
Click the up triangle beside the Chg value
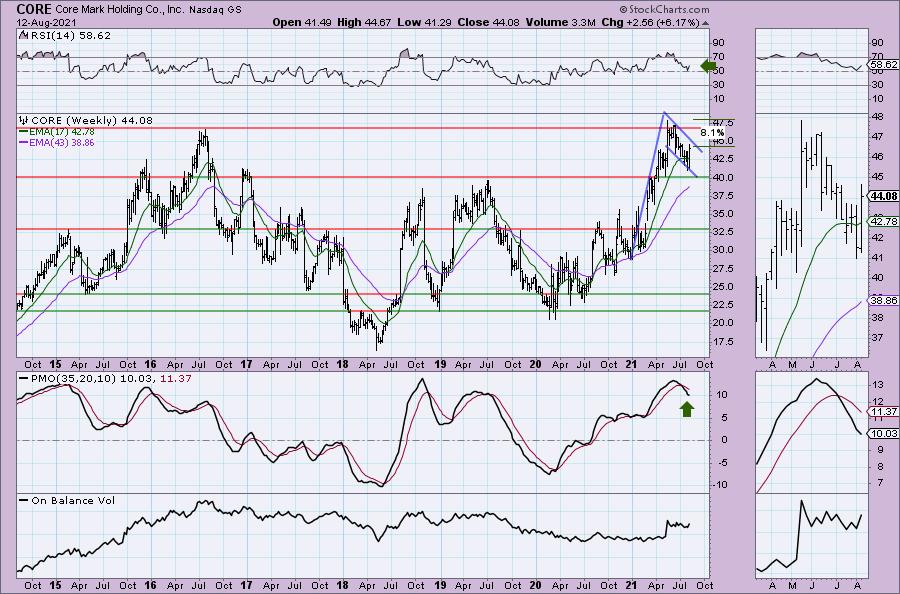click(705, 23)
